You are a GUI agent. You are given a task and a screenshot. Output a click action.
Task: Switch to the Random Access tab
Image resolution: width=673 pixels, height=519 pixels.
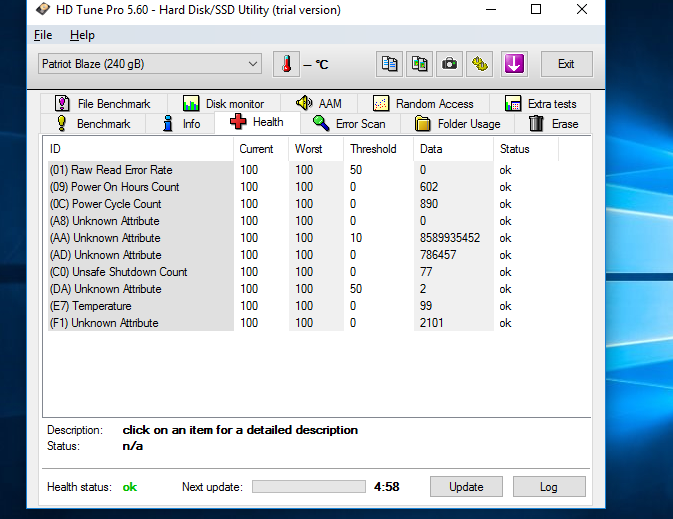click(x=424, y=103)
